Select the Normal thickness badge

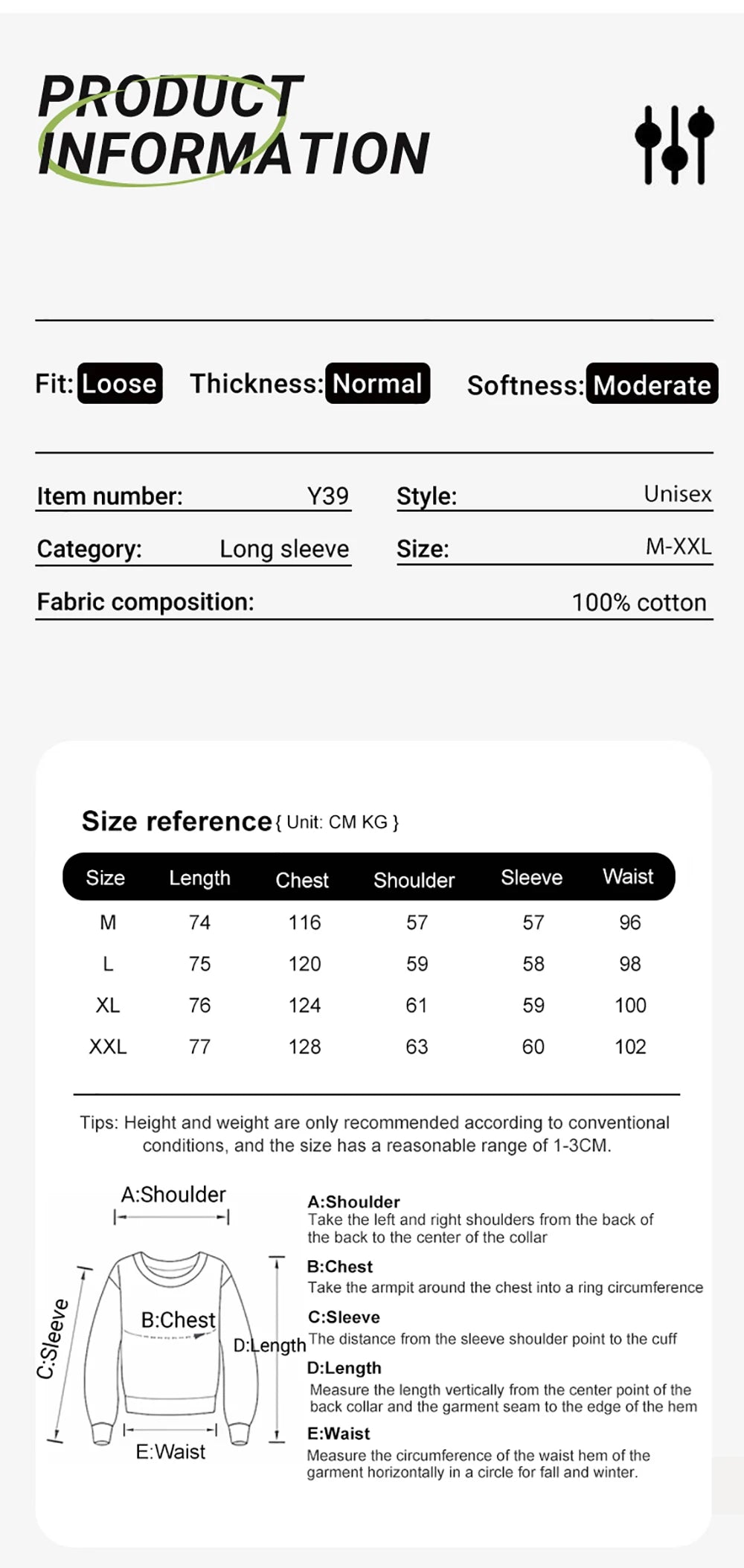378,383
